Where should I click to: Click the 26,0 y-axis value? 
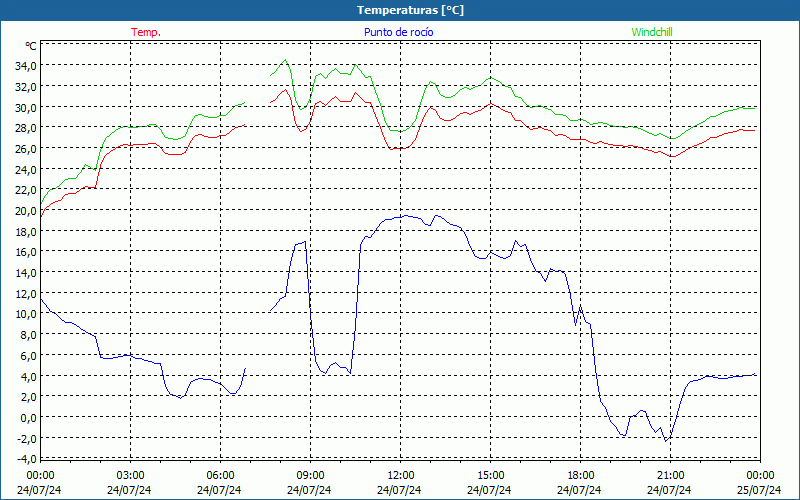[26, 148]
